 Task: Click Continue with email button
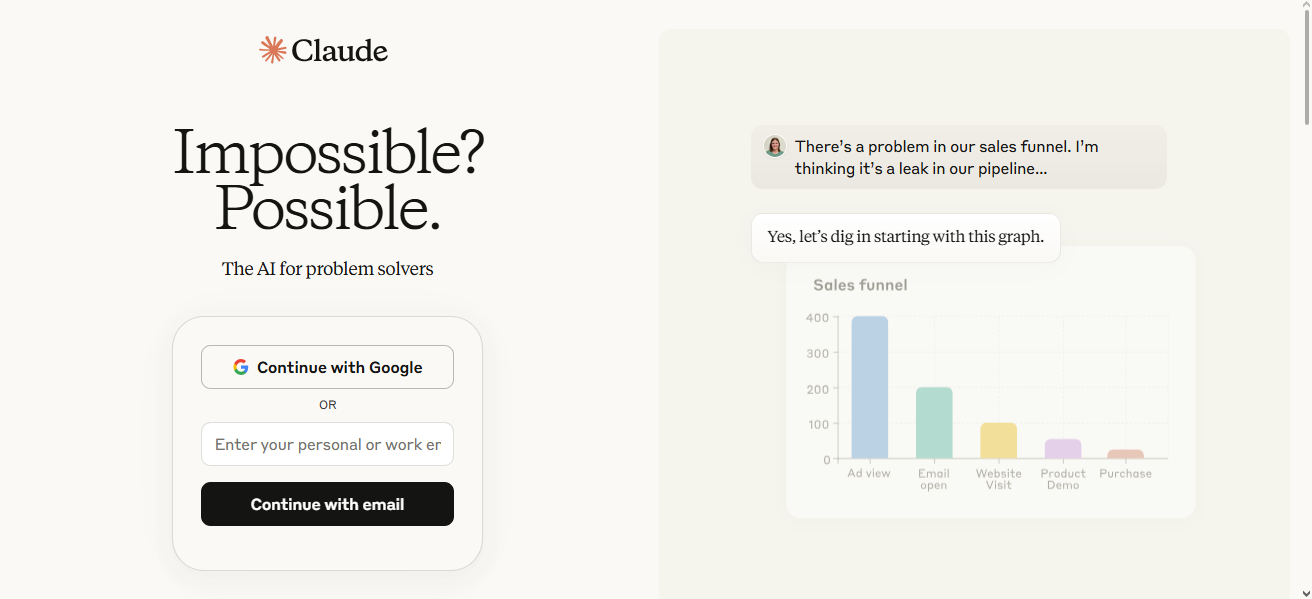(327, 504)
